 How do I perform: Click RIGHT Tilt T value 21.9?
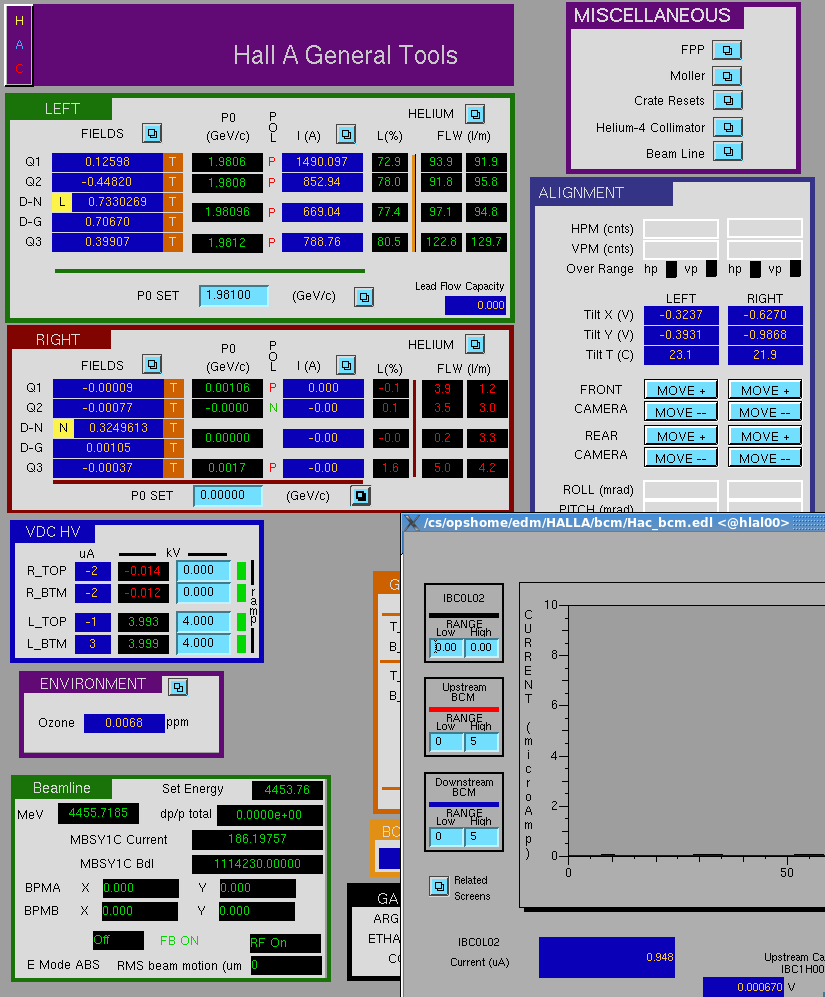tap(765, 355)
